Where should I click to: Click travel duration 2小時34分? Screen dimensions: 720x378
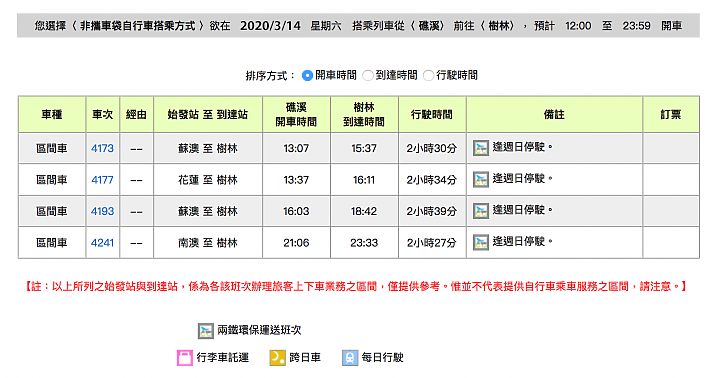click(432, 180)
